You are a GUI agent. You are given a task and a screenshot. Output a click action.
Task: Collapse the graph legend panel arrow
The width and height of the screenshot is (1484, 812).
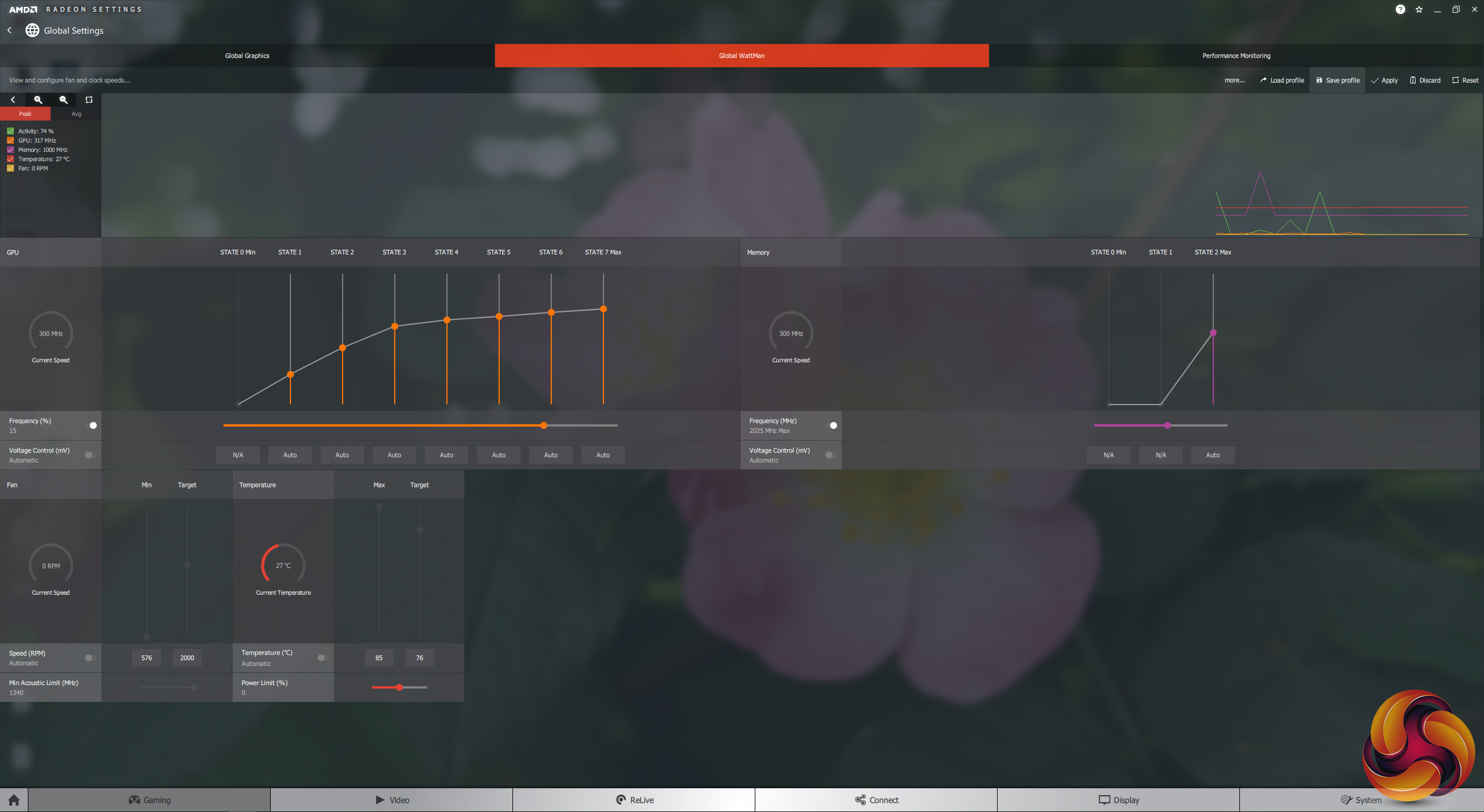click(x=13, y=100)
